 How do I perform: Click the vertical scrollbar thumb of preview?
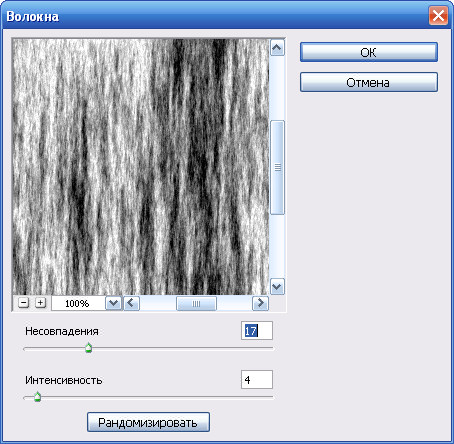pyautogui.click(x=277, y=167)
